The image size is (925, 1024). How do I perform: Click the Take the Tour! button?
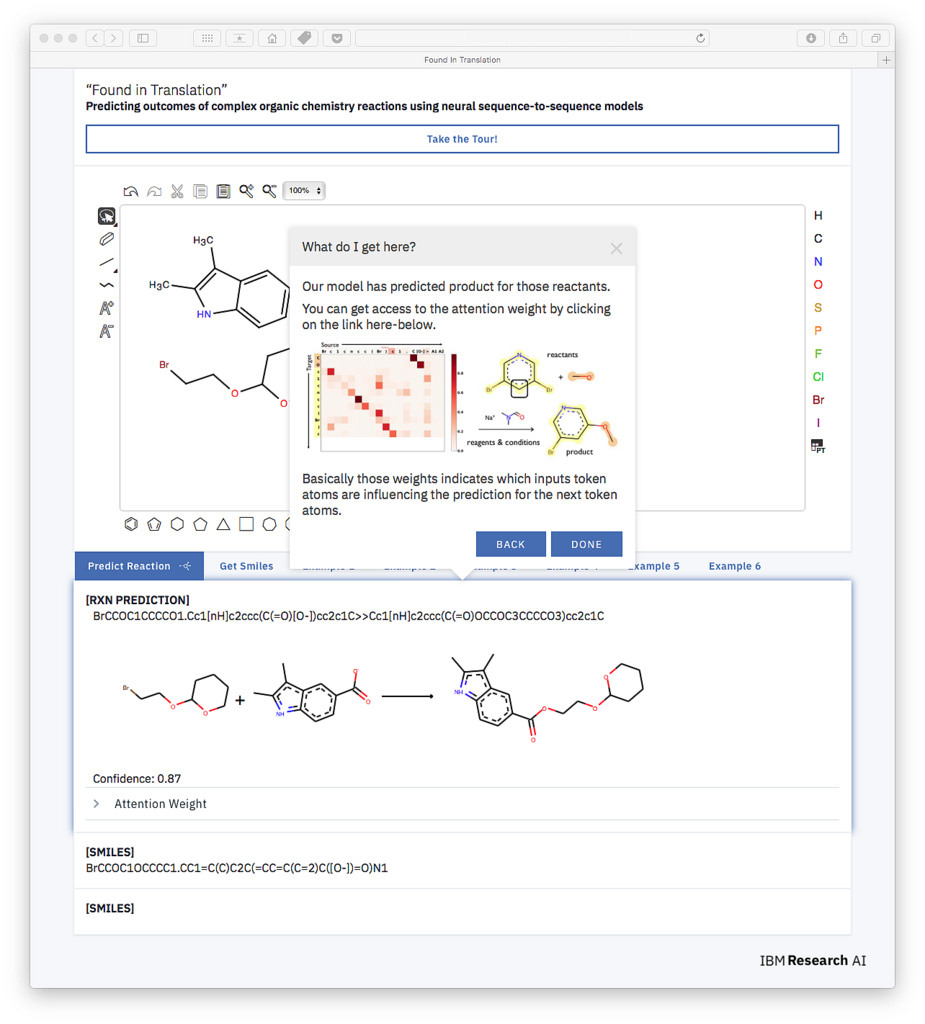(462, 139)
